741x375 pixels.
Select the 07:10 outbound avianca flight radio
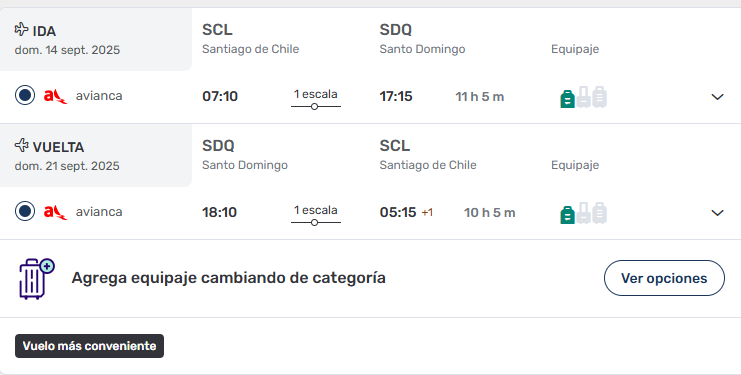[25, 95]
